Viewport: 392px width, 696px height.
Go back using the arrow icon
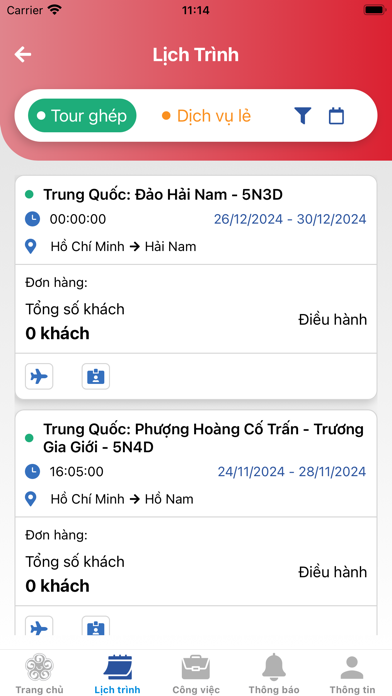tap(23, 55)
